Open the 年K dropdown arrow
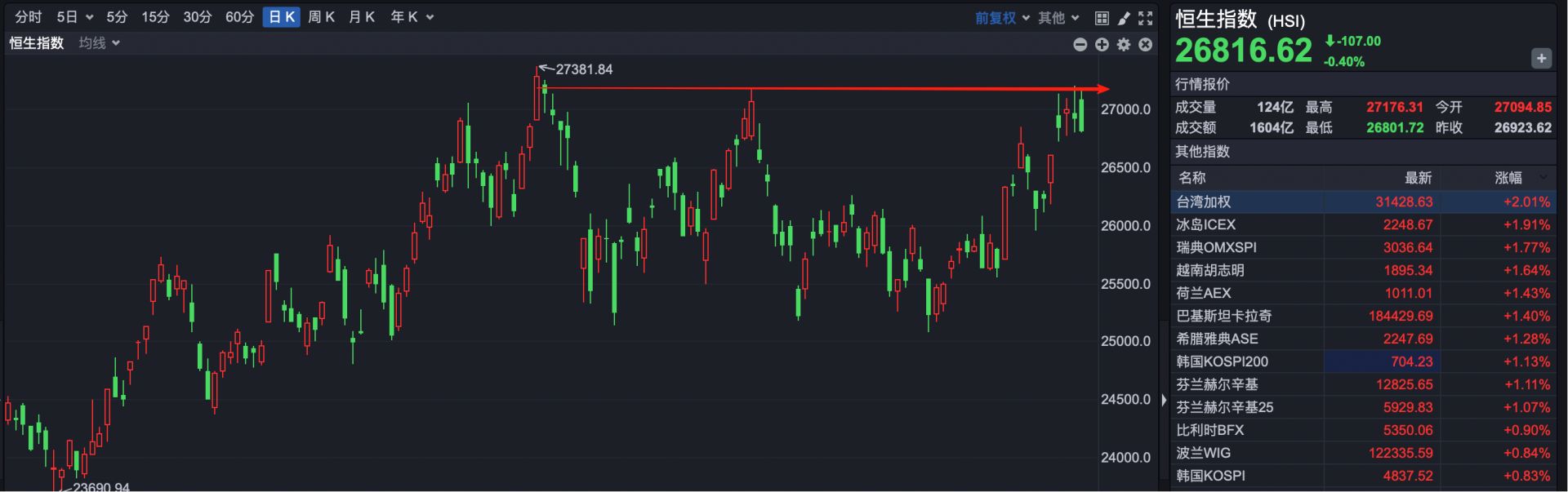Screen dimensions: 1568x492 coord(430,18)
